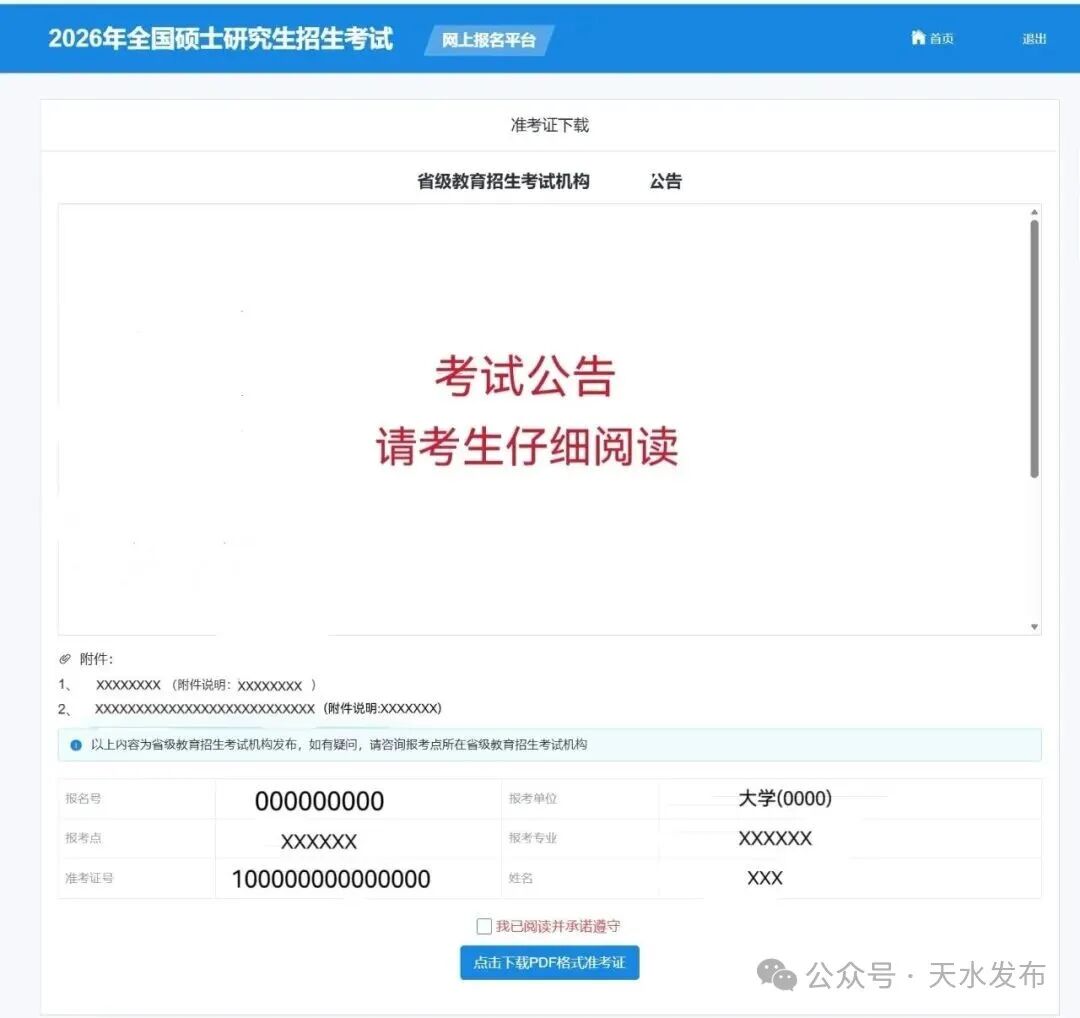Click the blue info icon in notice bar

76,745
